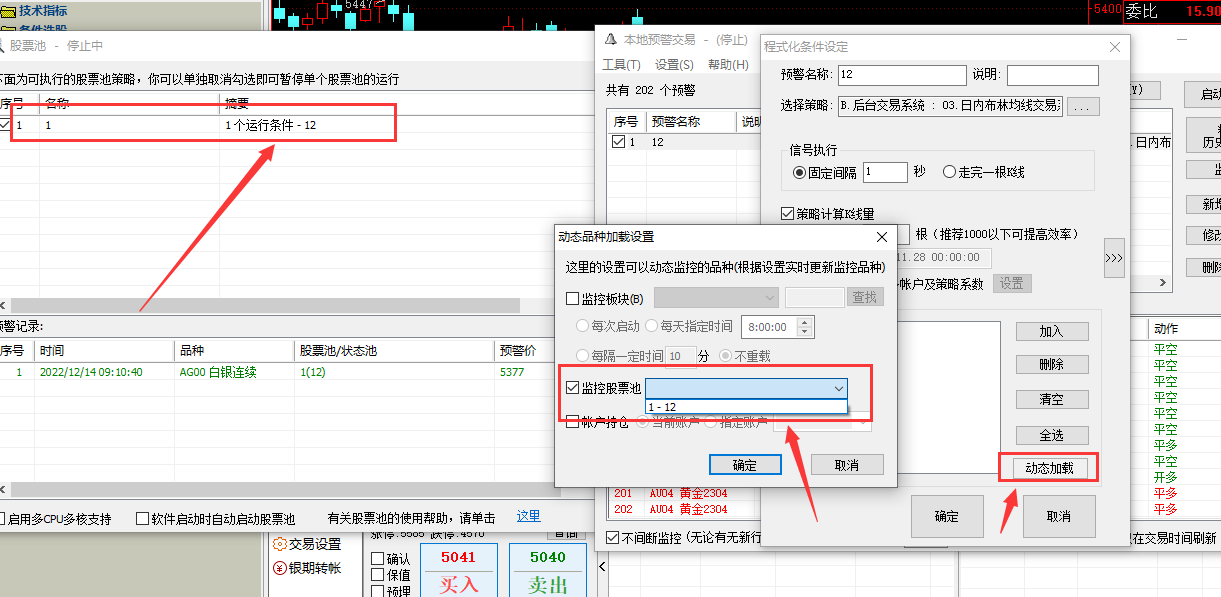
Task: Click the 删除 button in condition dialog
Action: click(1051, 365)
